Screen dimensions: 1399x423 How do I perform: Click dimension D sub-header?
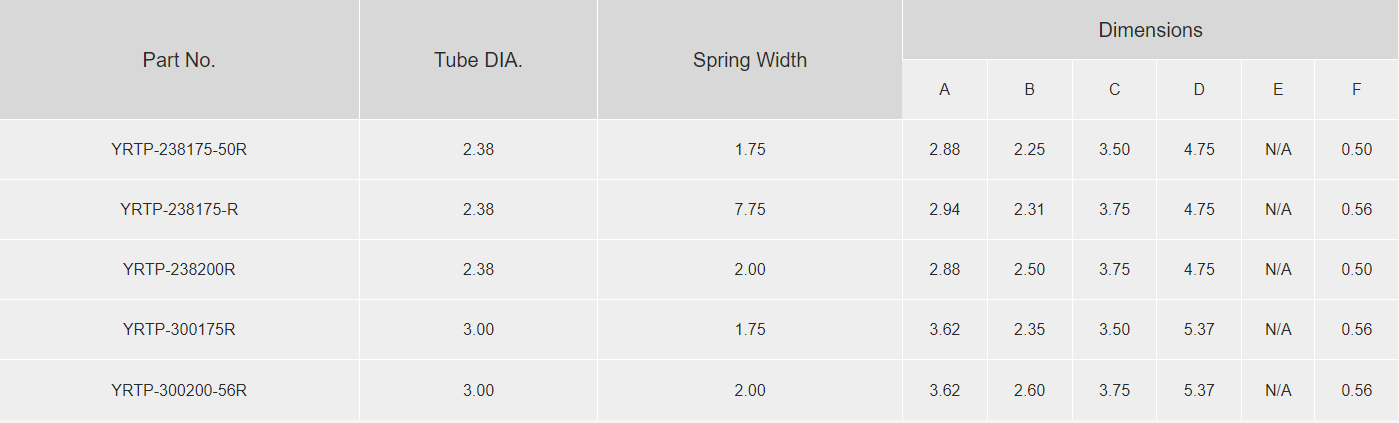coord(1199,90)
